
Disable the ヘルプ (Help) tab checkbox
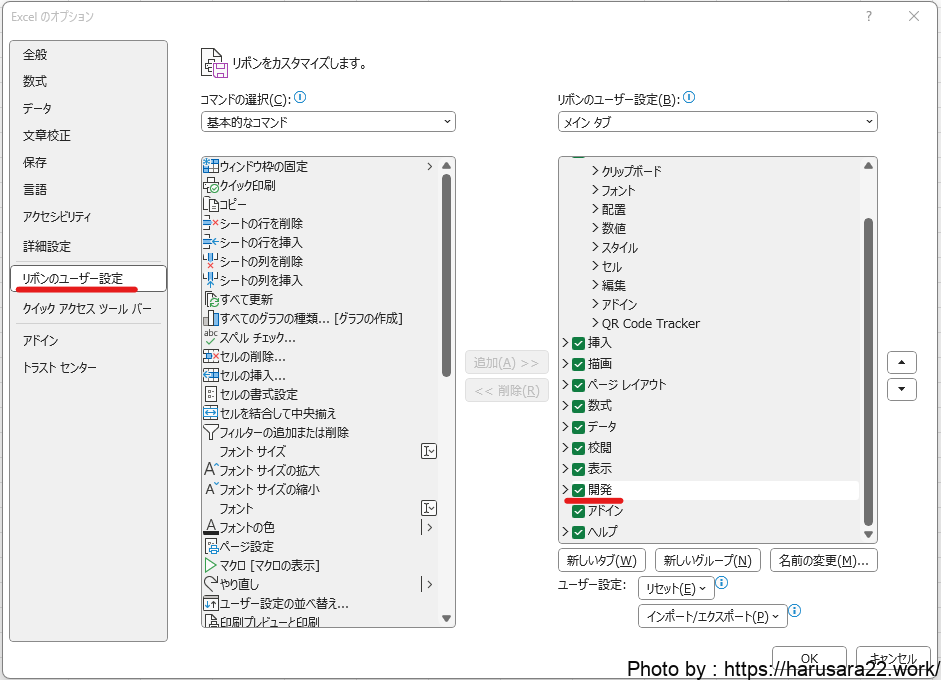pyautogui.click(x=578, y=532)
